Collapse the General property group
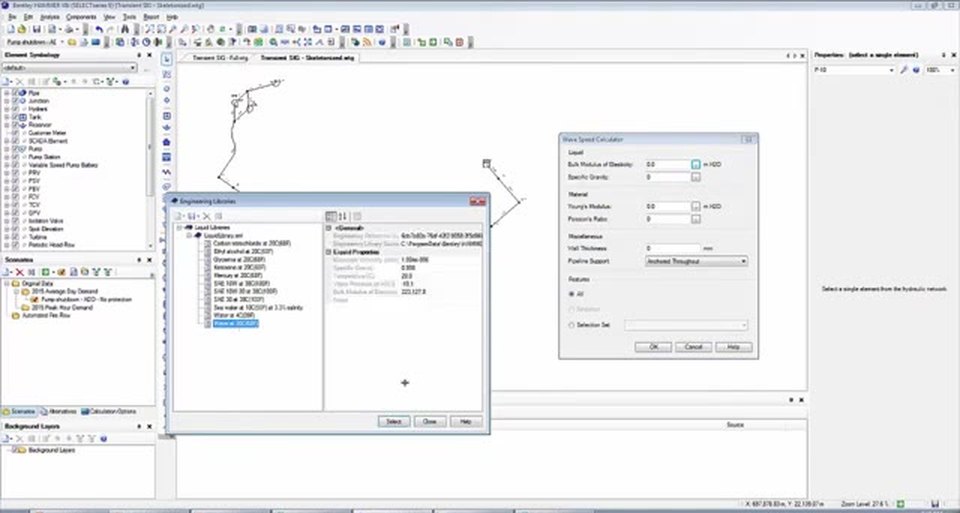This screenshot has width=960, height=513. (x=329, y=228)
